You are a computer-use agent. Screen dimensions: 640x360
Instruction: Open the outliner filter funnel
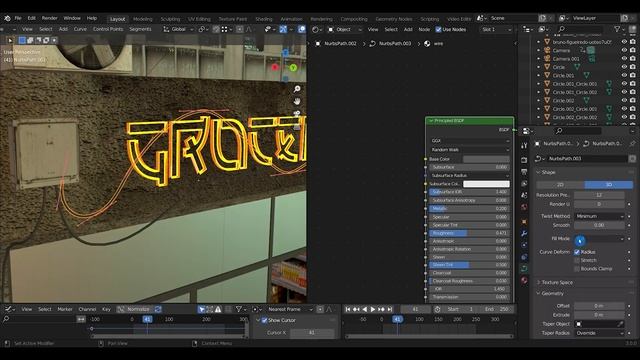click(x=617, y=29)
